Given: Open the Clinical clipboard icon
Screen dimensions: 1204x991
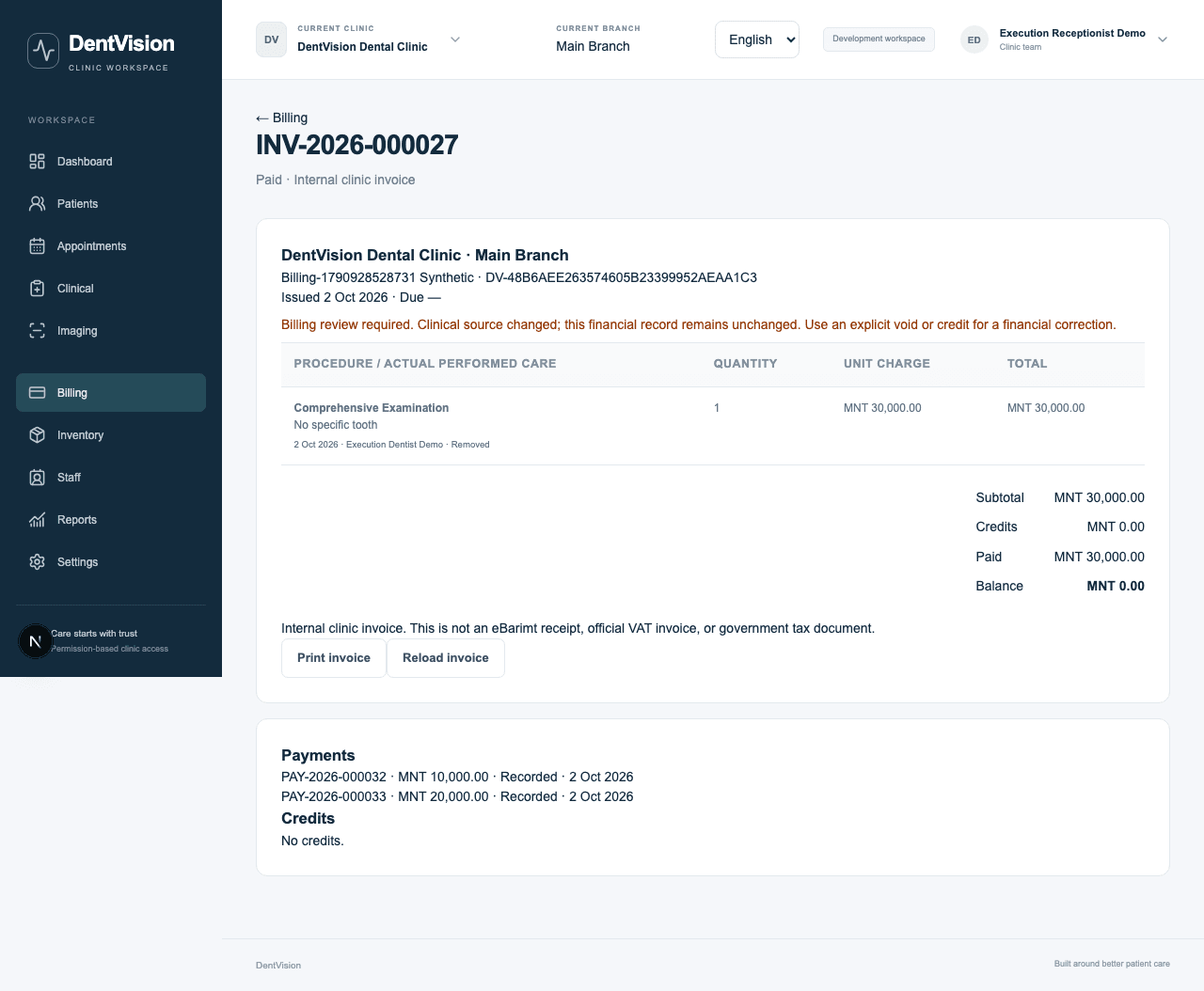Looking at the screenshot, I should tap(37, 289).
